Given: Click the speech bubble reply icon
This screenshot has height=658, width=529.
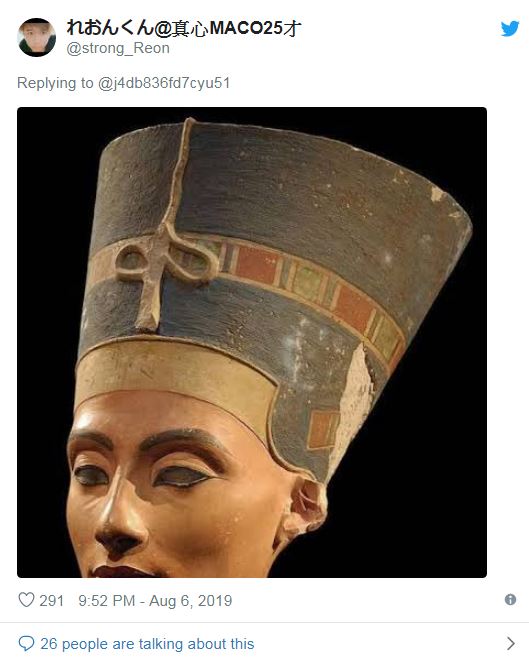Looking at the screenshot, I should (26, 643).
